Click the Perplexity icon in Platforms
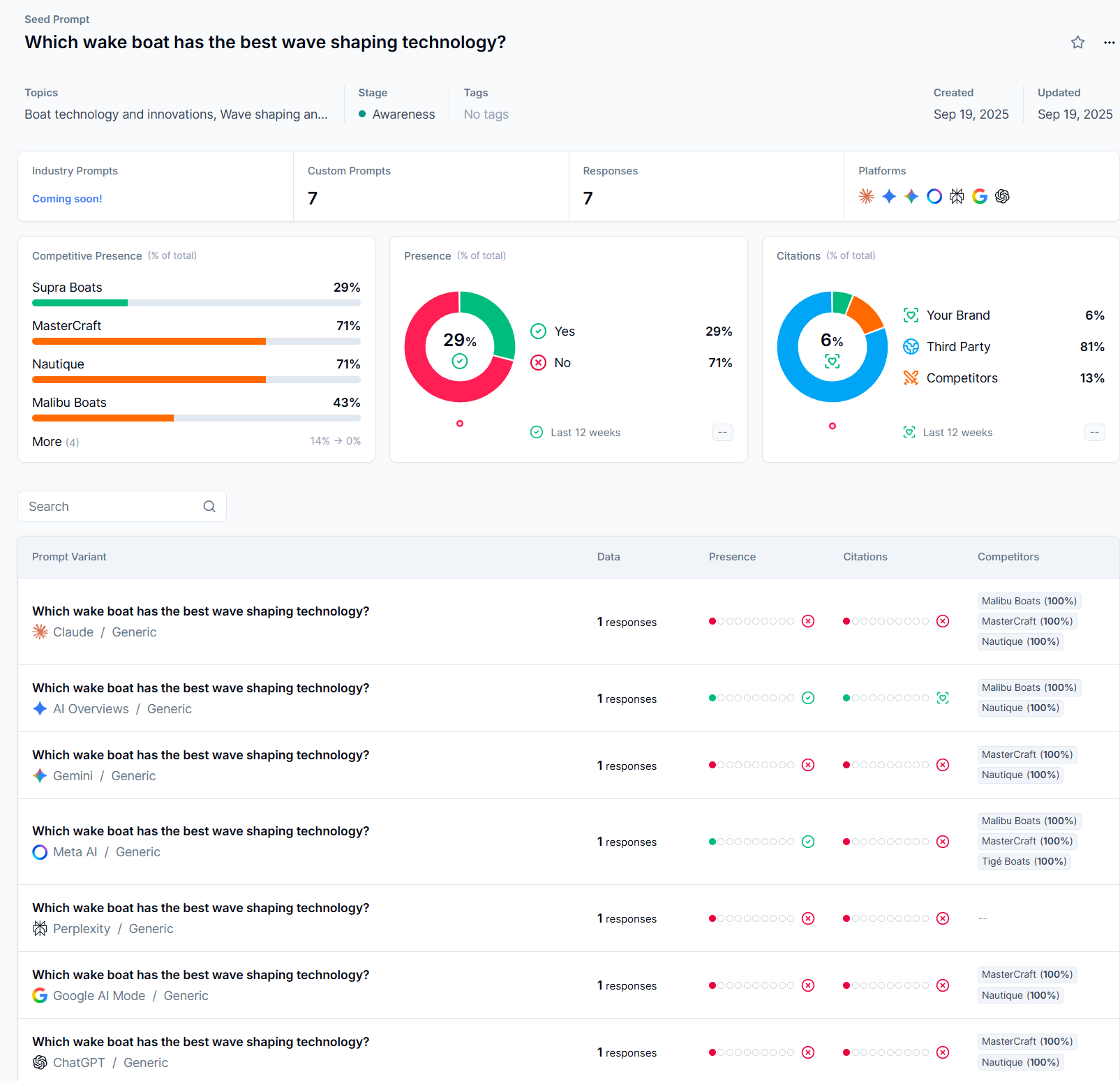Viewport: 1120px width, 1081px height. 957,196
